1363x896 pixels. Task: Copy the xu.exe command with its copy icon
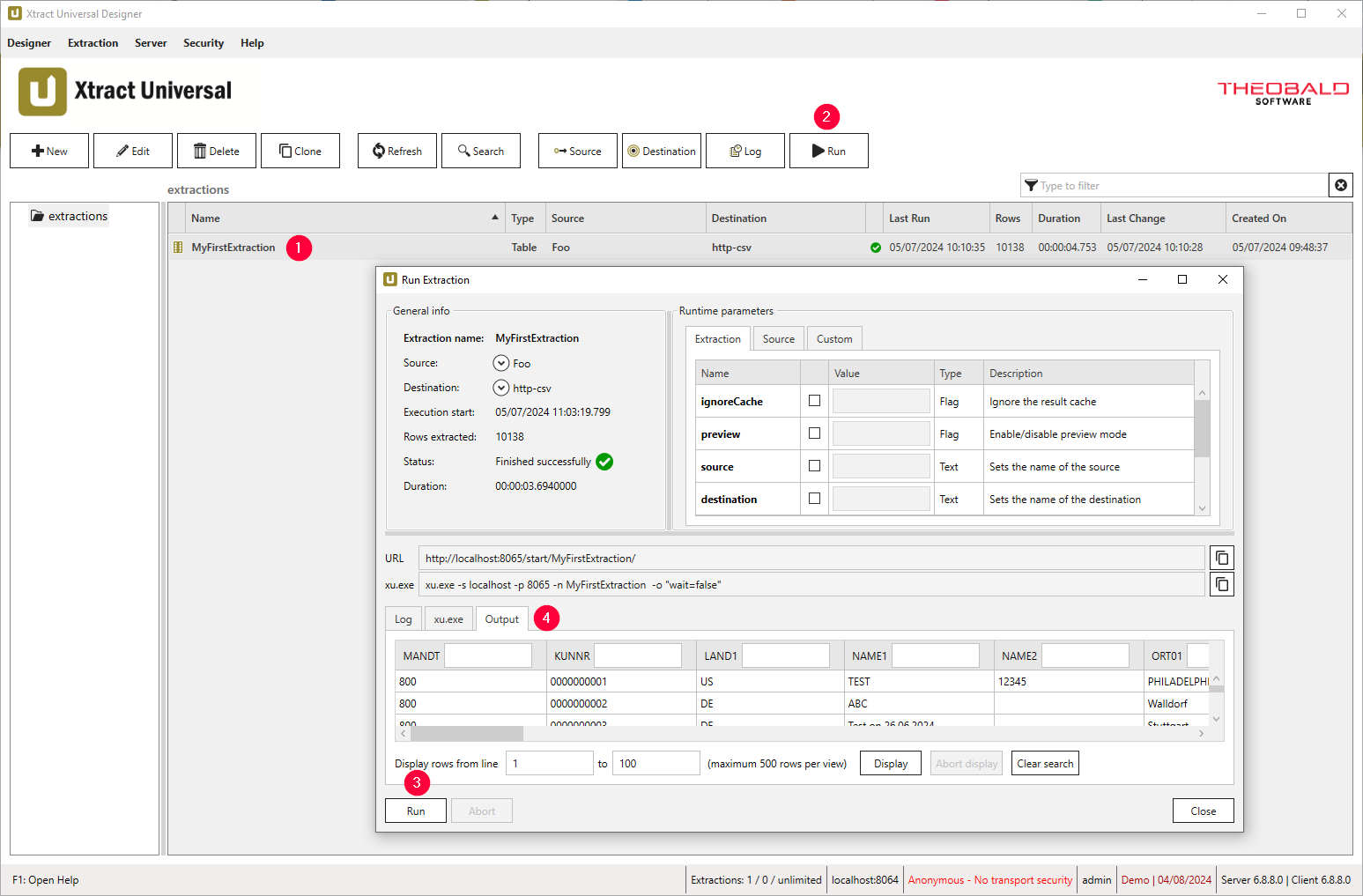[x=1222, y=584]
